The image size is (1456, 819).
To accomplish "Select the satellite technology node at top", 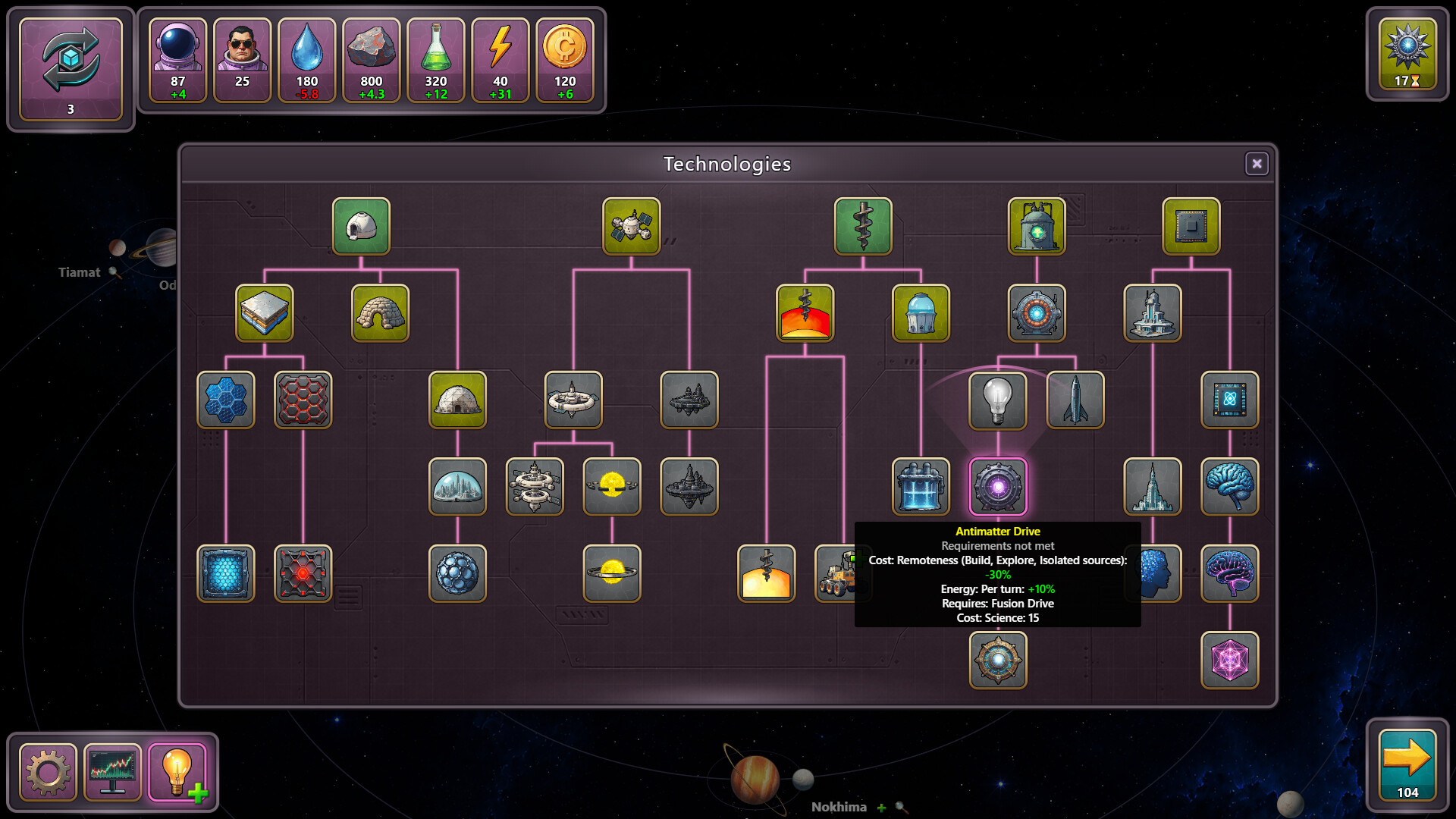I will (631, 226).
